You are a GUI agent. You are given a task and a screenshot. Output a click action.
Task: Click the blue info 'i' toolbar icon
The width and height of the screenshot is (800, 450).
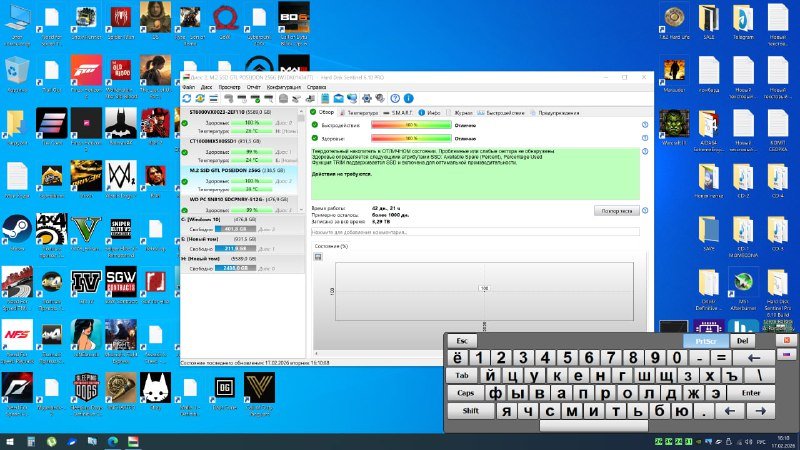tap(408, 98)
